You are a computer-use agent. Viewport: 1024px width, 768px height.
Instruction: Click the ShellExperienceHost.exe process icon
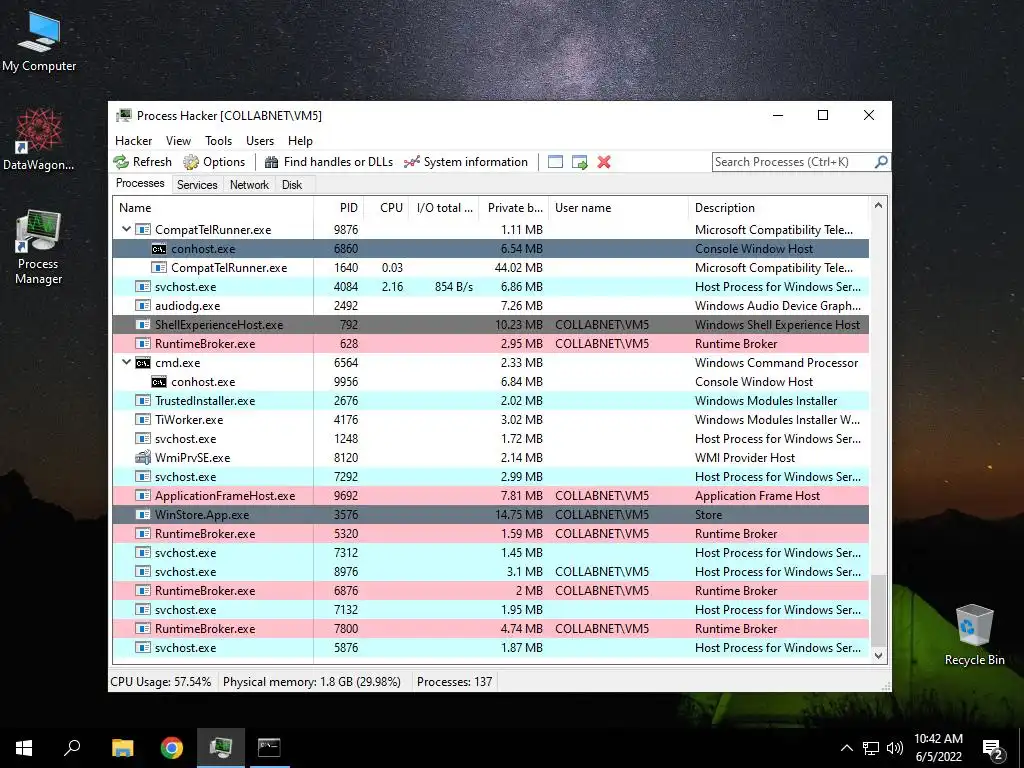point(142,325)
